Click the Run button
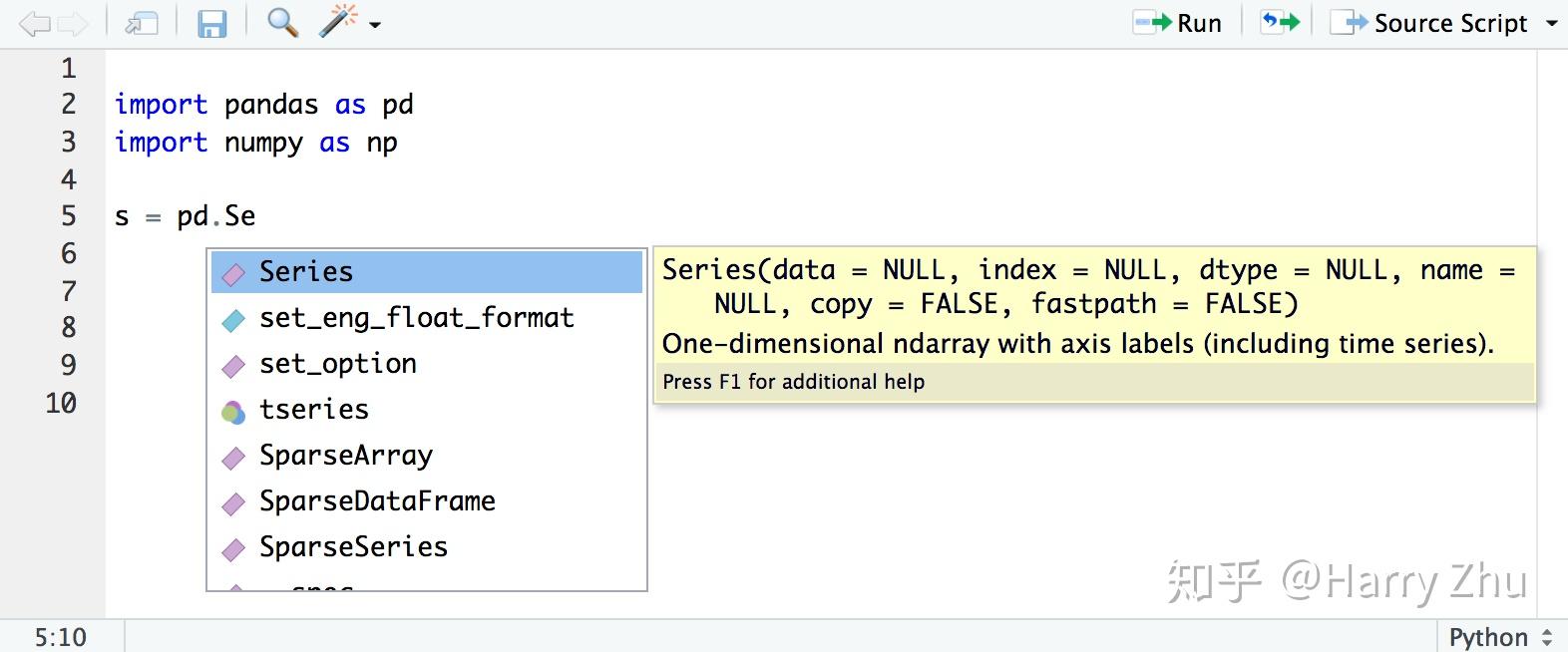 click(x=1179, y=24)
